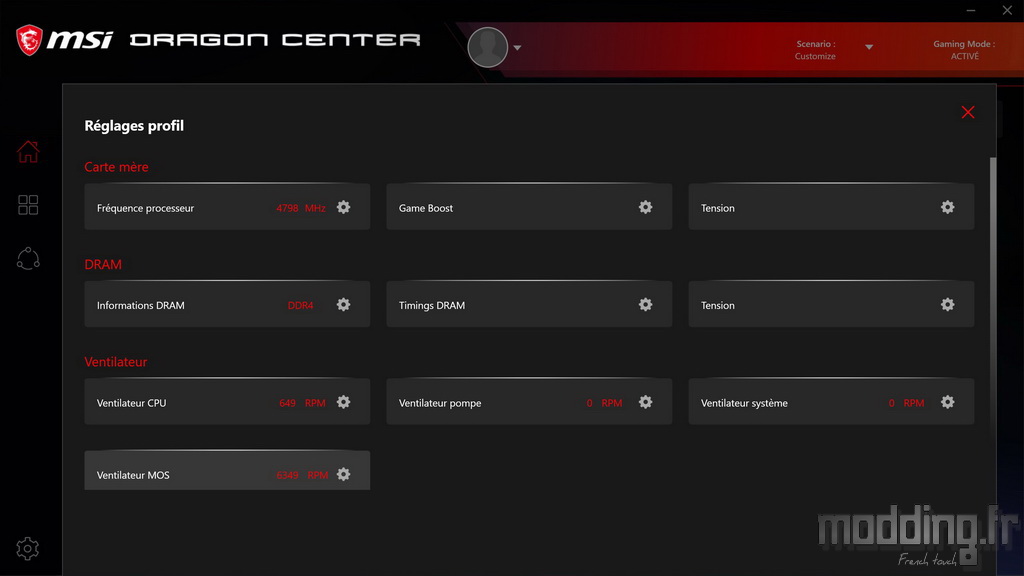Open Informations DRAM gear settings
Image resolution: width=1024 pixels, height=576 pixels.
(344, 304)
